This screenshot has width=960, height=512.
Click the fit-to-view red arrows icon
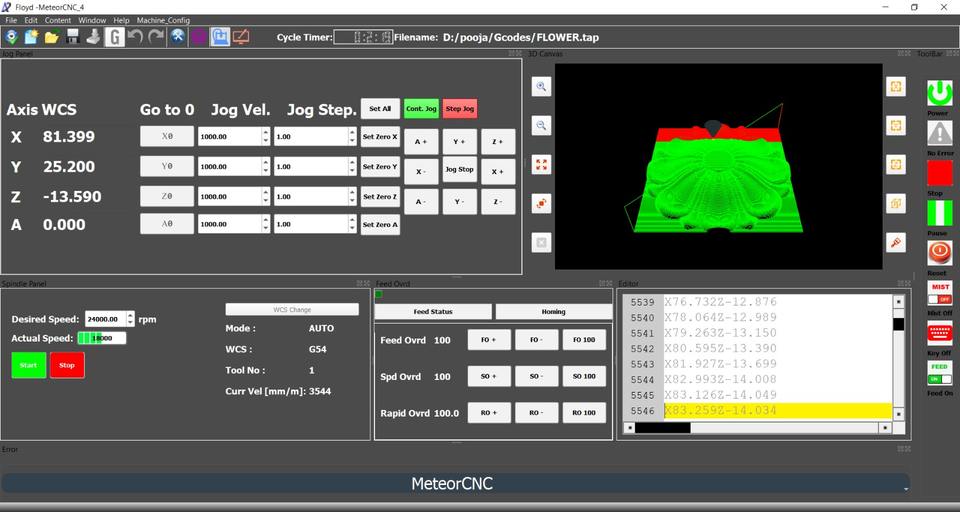[541, 164]
